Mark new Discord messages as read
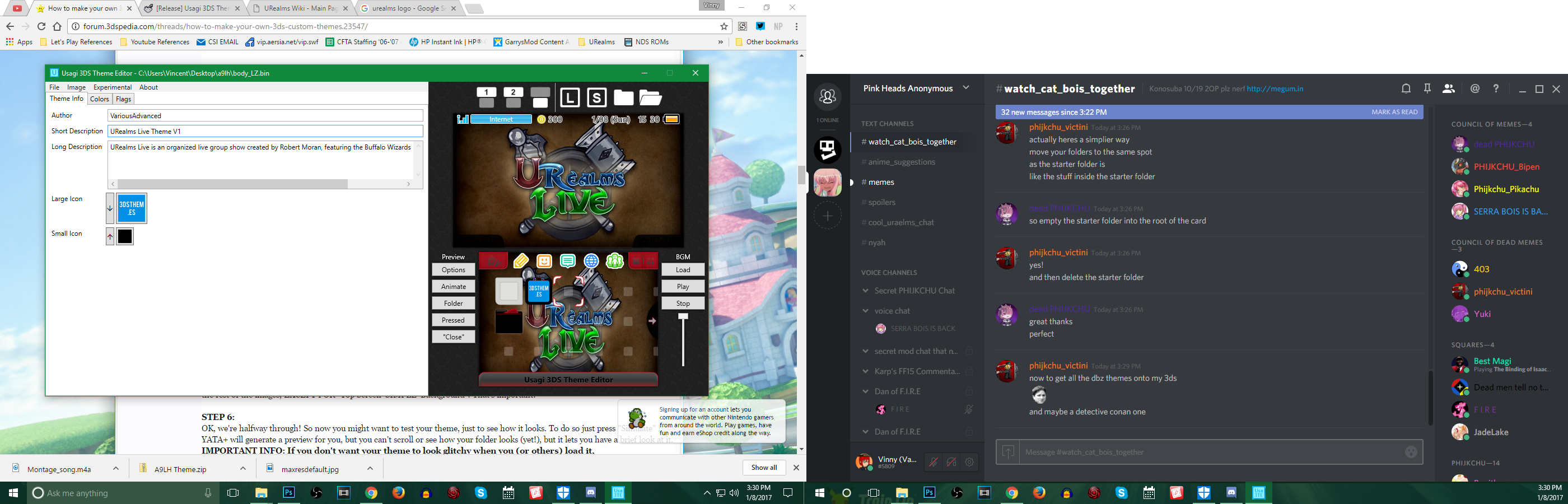 pos(1394,112)
